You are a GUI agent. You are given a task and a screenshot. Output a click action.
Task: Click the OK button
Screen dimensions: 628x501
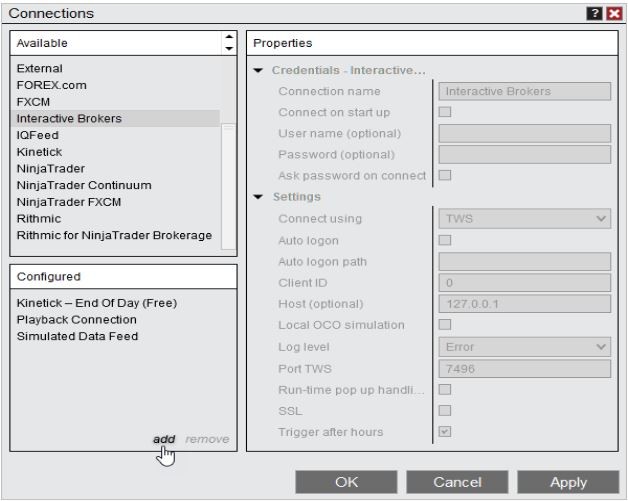tap(346, 482)
